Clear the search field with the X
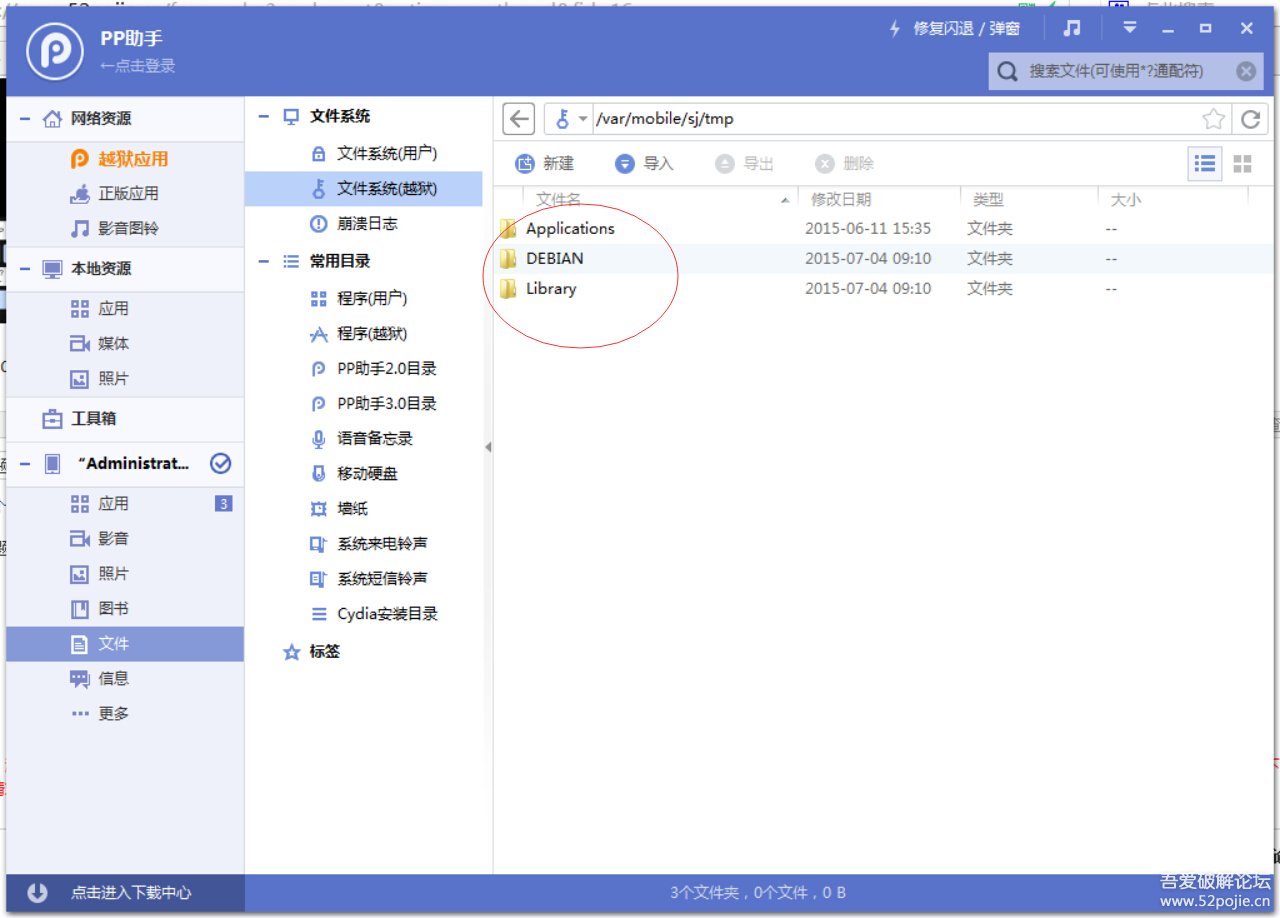 point(1246,71)
